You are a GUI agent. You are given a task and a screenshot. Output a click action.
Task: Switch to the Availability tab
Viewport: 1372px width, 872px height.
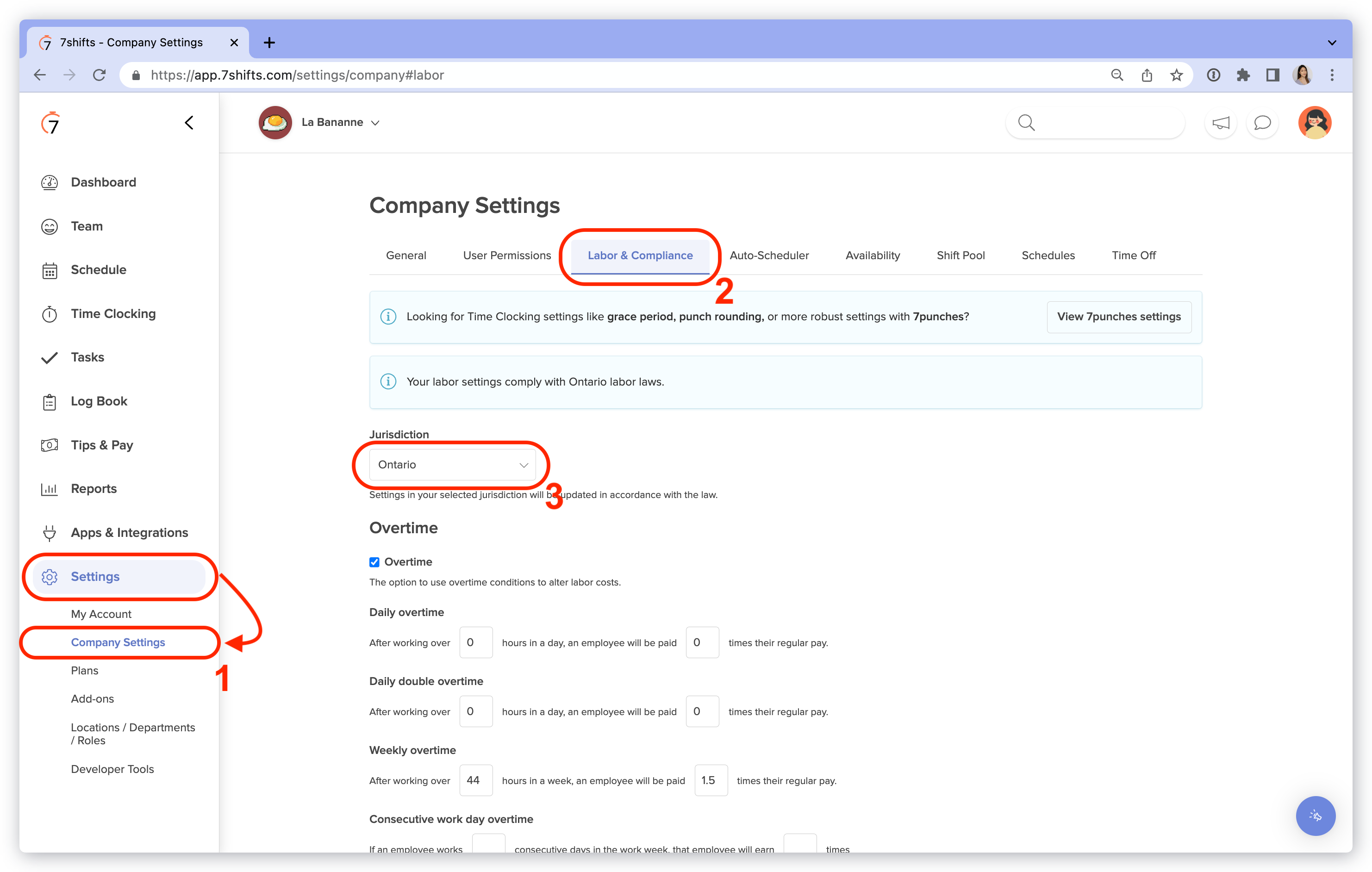[x=873, y=256]
